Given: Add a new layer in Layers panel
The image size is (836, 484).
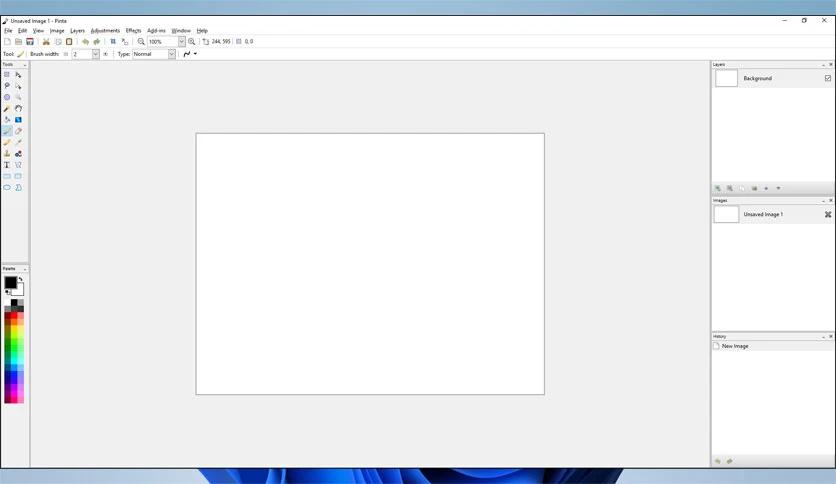Looking at the screenshot, I should 718,188.
